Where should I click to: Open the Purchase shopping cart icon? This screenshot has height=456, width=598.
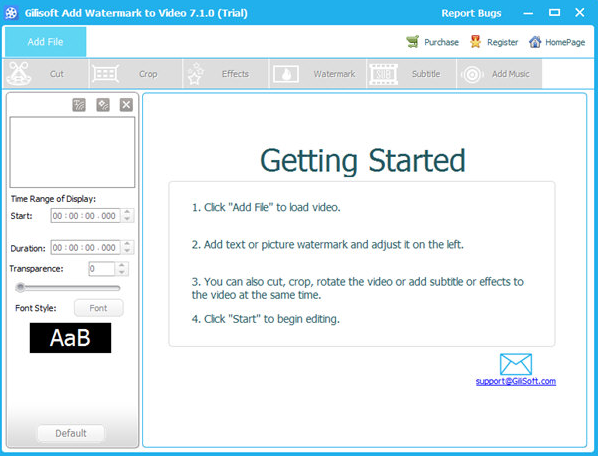coord(413,42)
